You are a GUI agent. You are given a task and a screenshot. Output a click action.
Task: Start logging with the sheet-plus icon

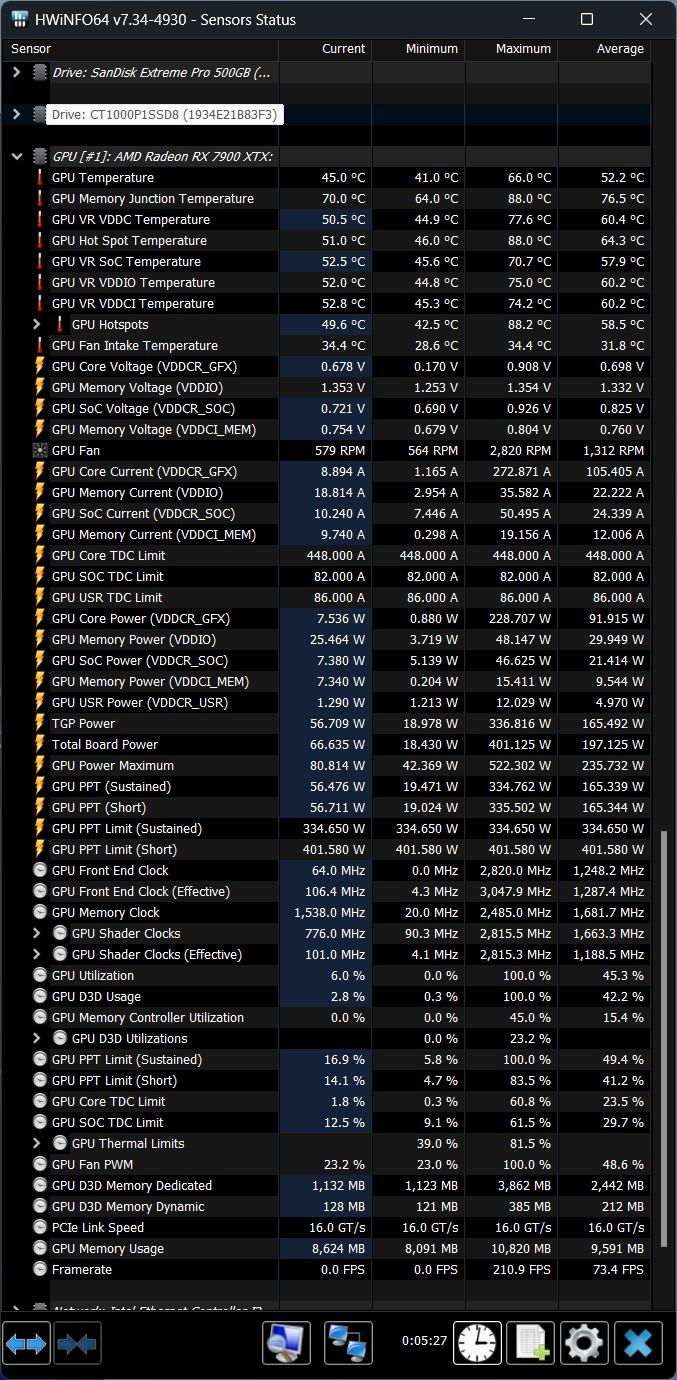click(x=531, y=1343)
